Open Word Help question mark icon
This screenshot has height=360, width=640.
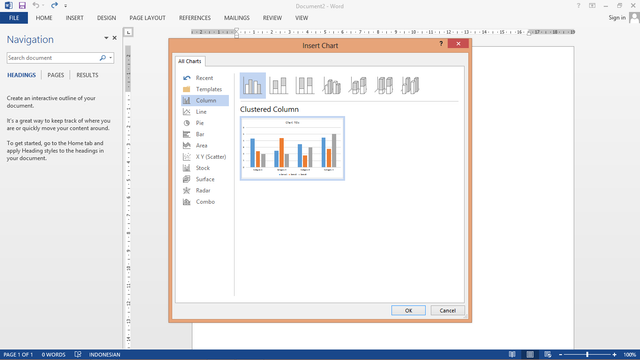[x=578, y=6]
